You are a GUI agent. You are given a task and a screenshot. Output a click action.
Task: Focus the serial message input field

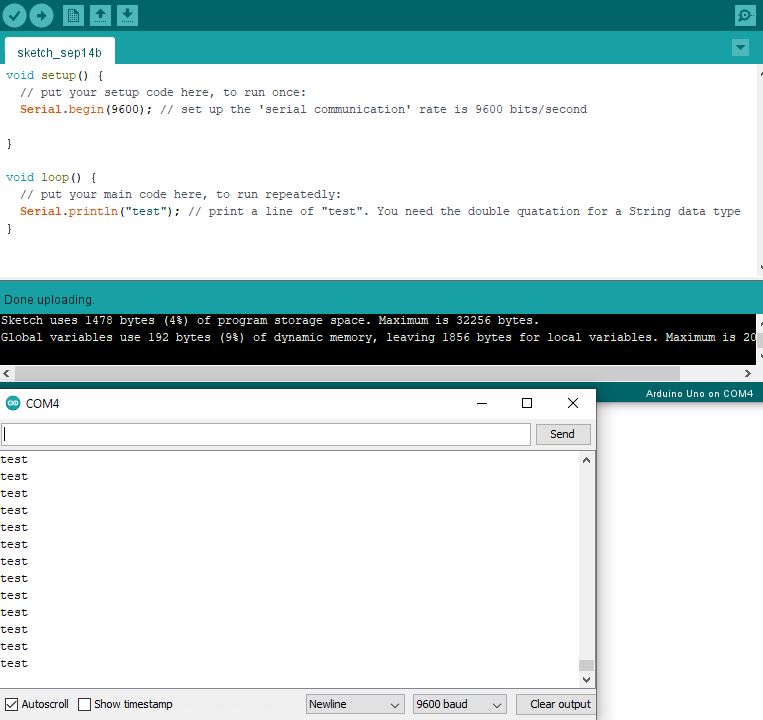point(266,434)
